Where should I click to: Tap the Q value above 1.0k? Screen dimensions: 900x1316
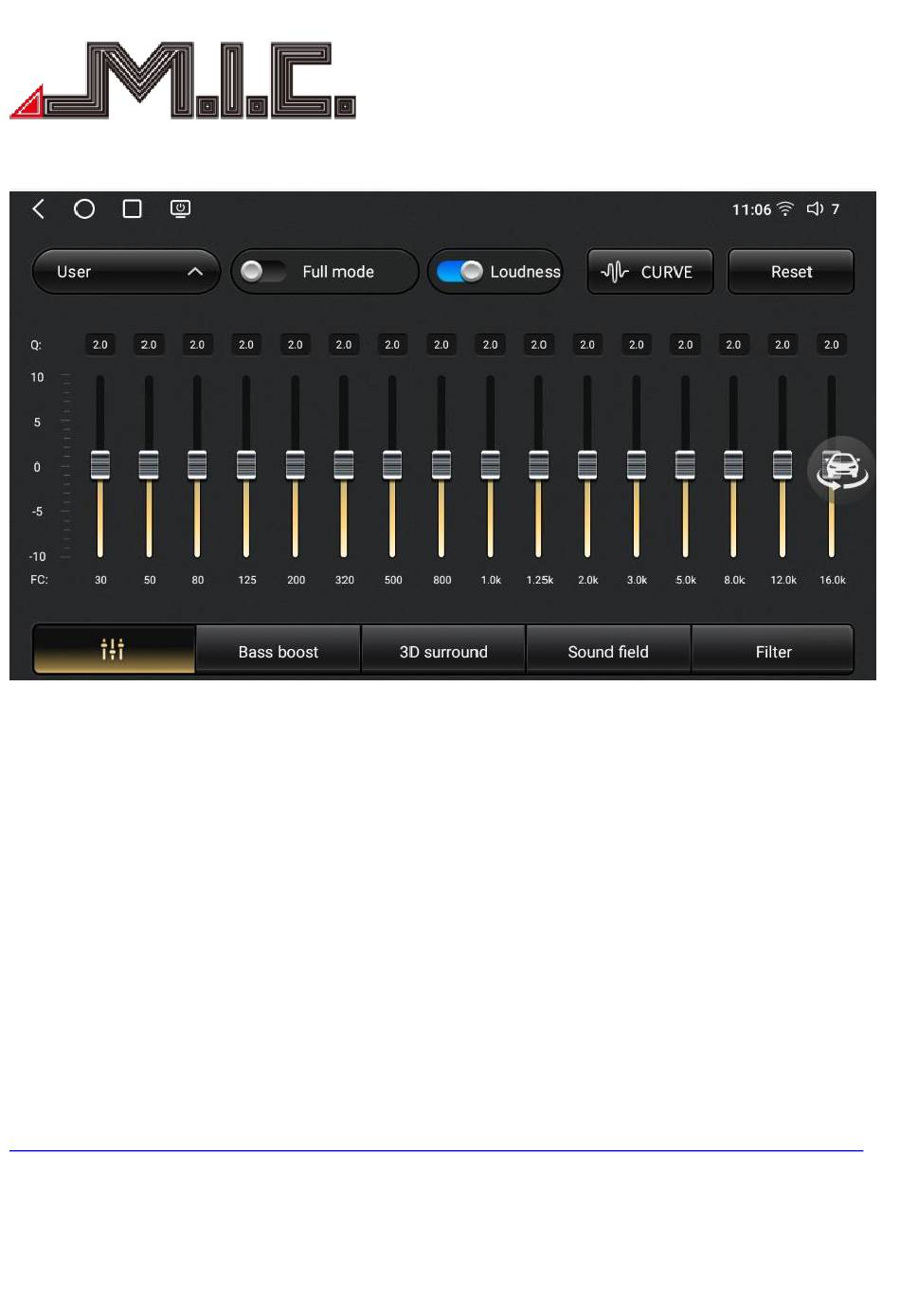point(491,345)
